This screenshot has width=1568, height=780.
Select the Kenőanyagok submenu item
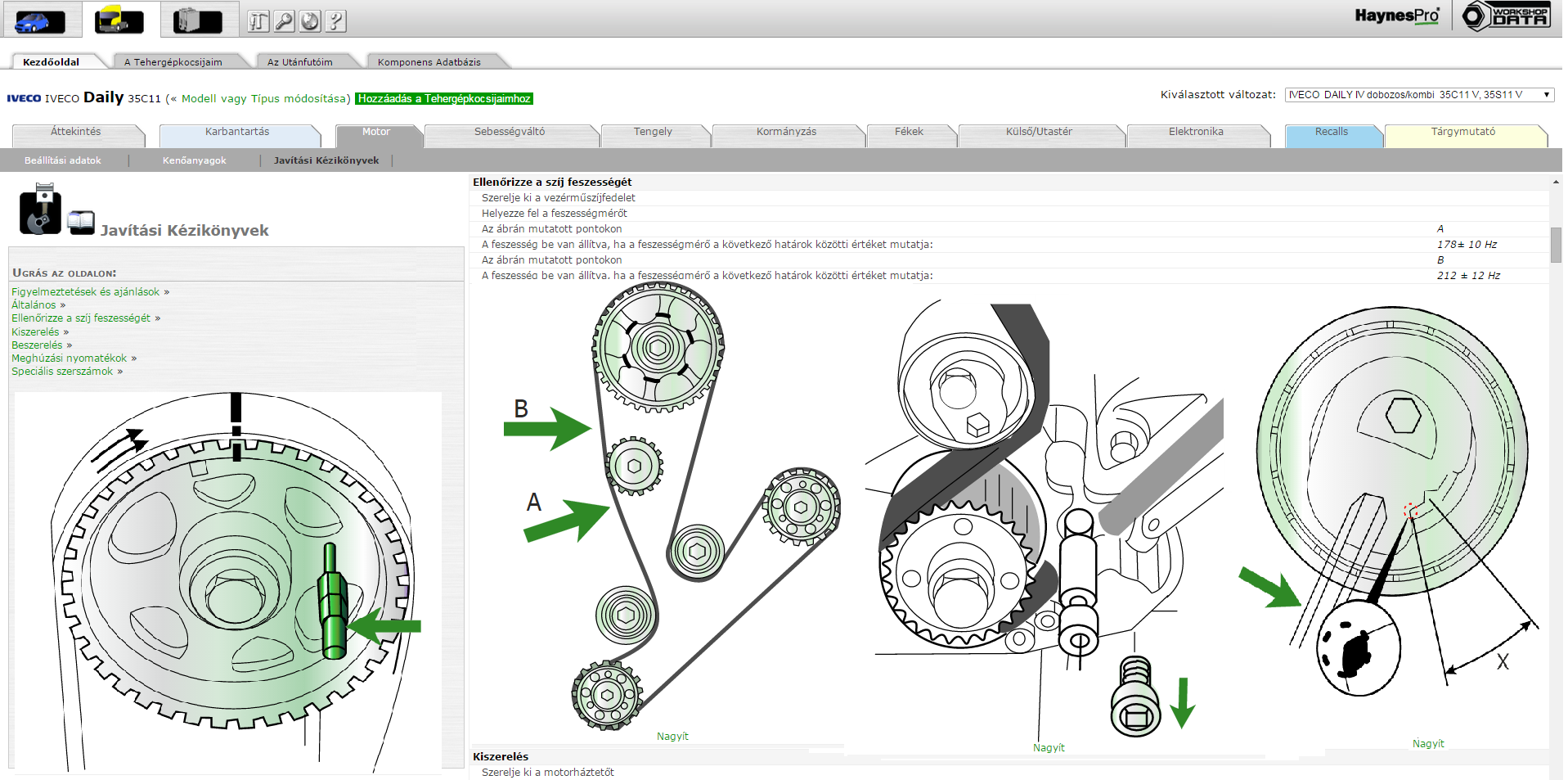point(194,160)
